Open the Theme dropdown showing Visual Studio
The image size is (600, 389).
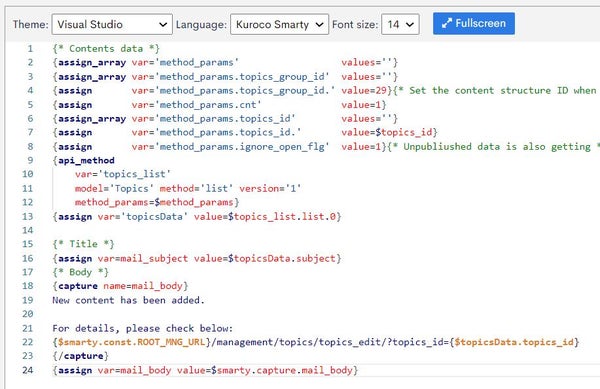112,24
